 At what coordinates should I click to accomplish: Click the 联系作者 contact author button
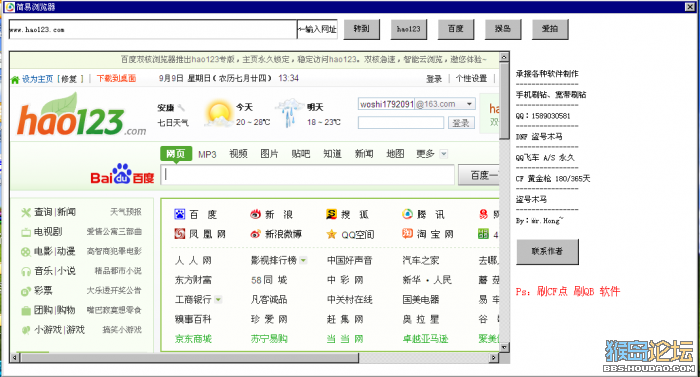click(547, 251)
